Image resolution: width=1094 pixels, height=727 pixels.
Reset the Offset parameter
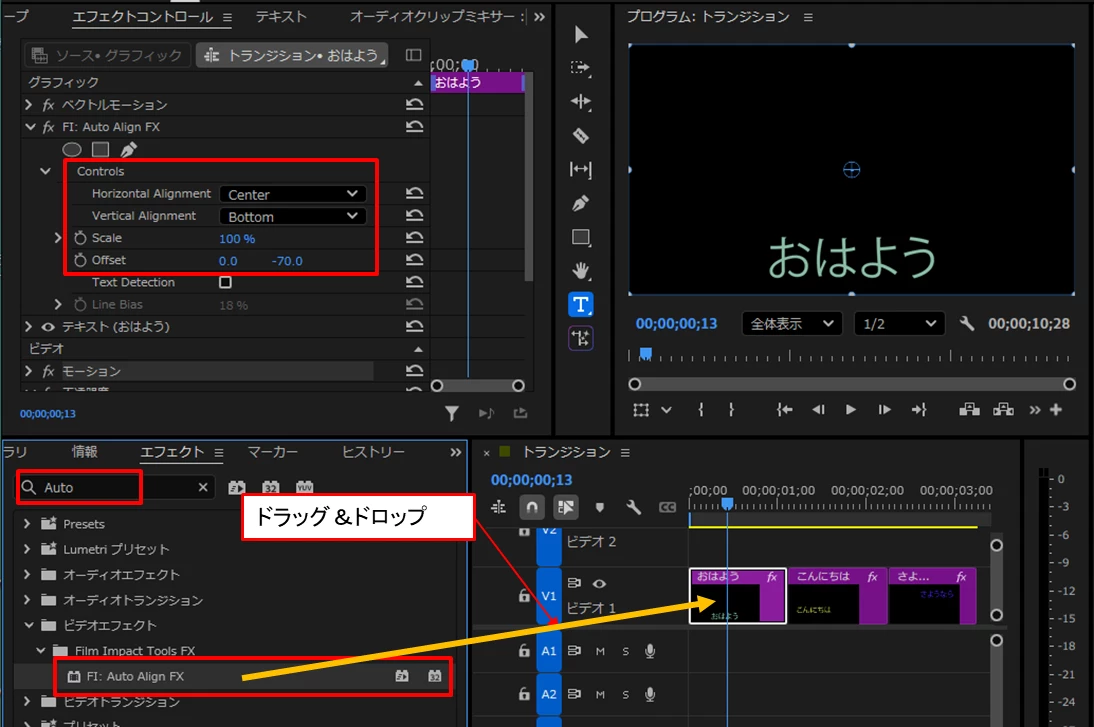(x=414, y=260)
